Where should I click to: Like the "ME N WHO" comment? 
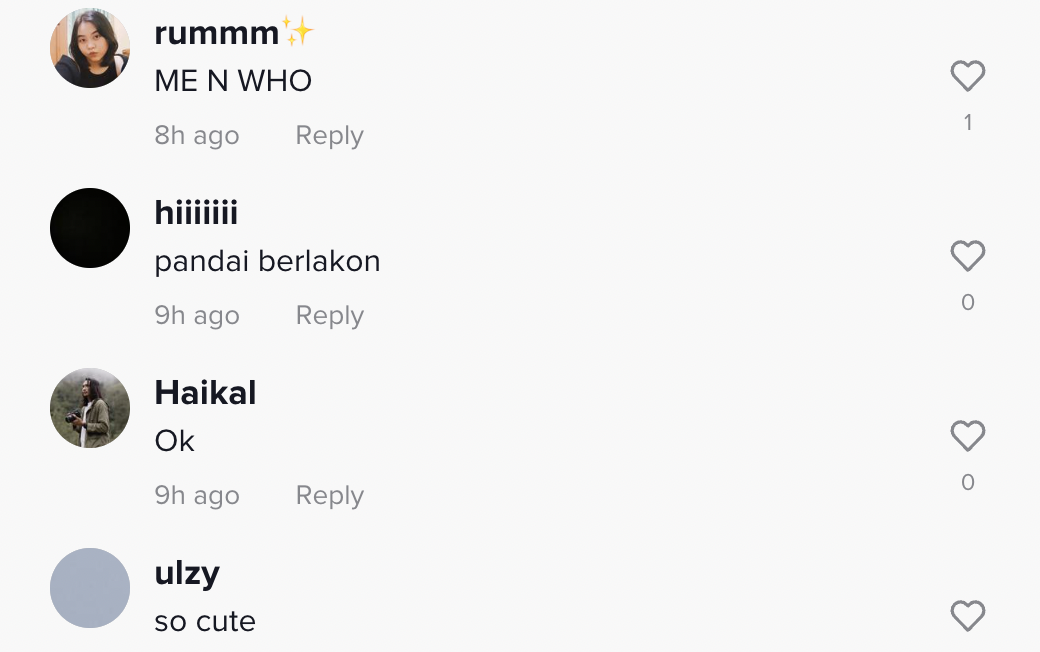pyautogui.click(x=967, y=77)
